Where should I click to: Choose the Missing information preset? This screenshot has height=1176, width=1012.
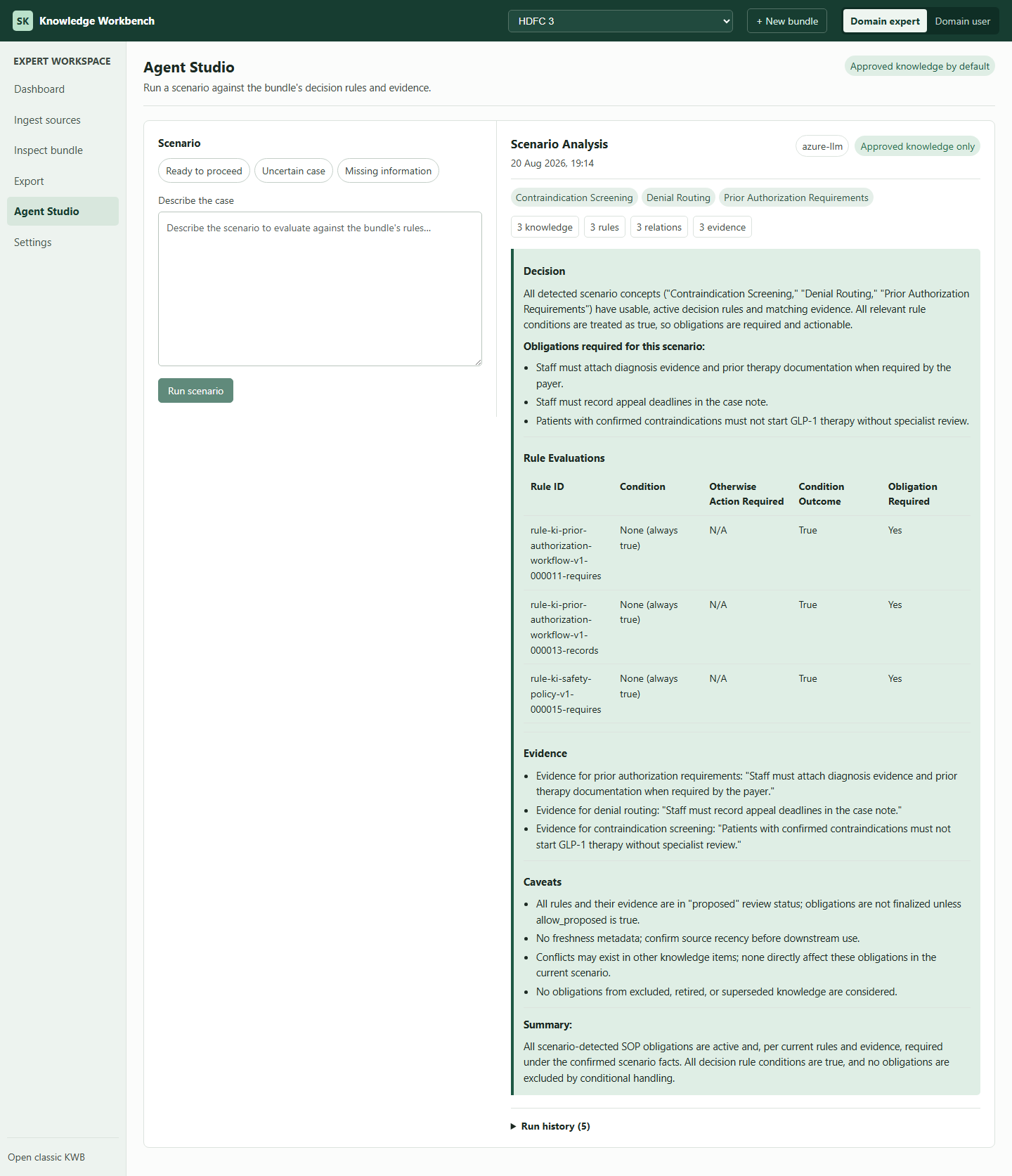388,171
